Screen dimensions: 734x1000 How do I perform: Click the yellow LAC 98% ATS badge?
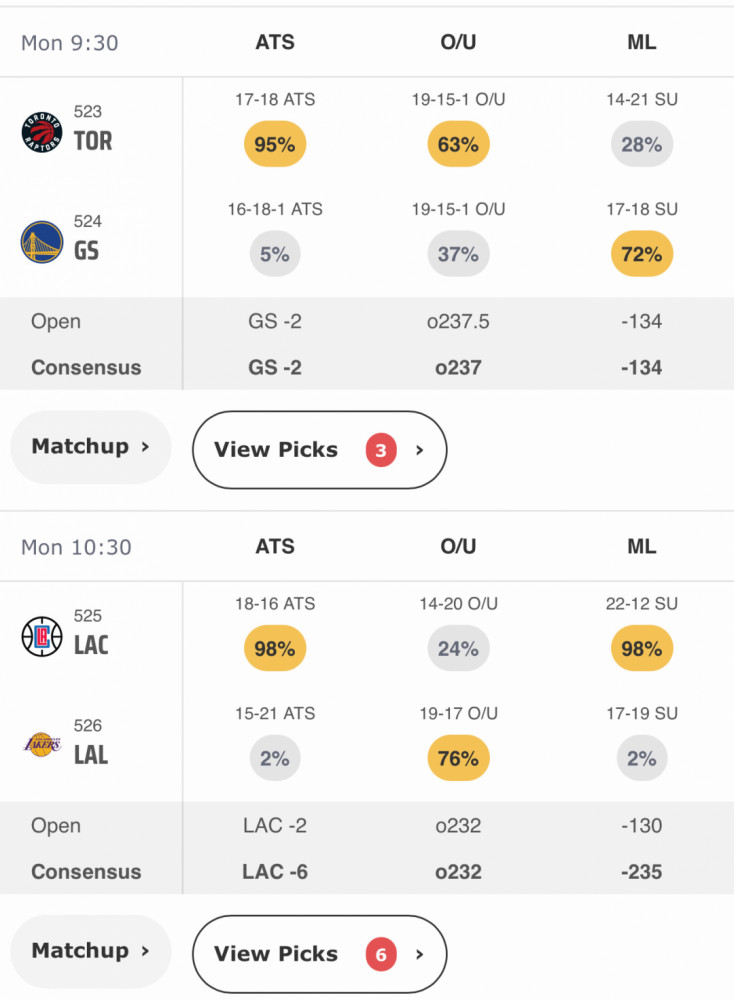275,649
